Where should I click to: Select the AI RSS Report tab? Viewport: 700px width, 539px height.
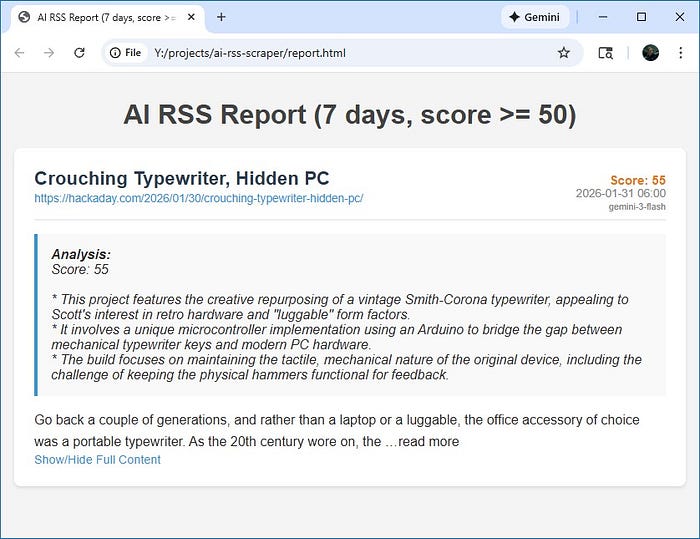coord(100,17)
